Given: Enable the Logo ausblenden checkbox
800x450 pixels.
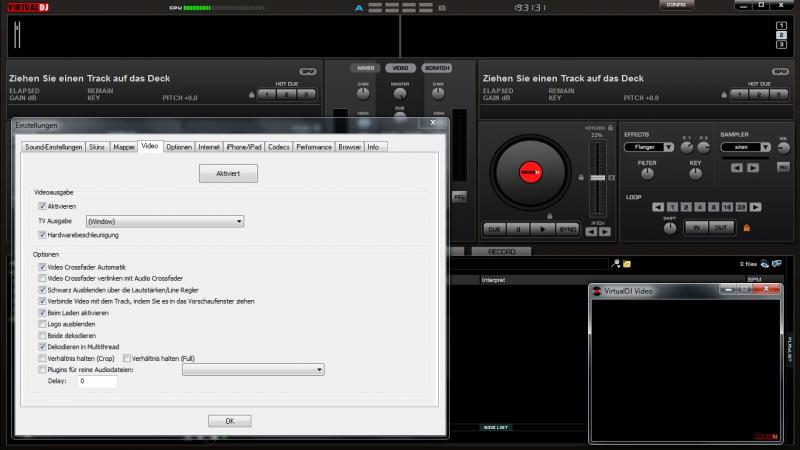Looking at the screenshot, I should coord(42,324).
